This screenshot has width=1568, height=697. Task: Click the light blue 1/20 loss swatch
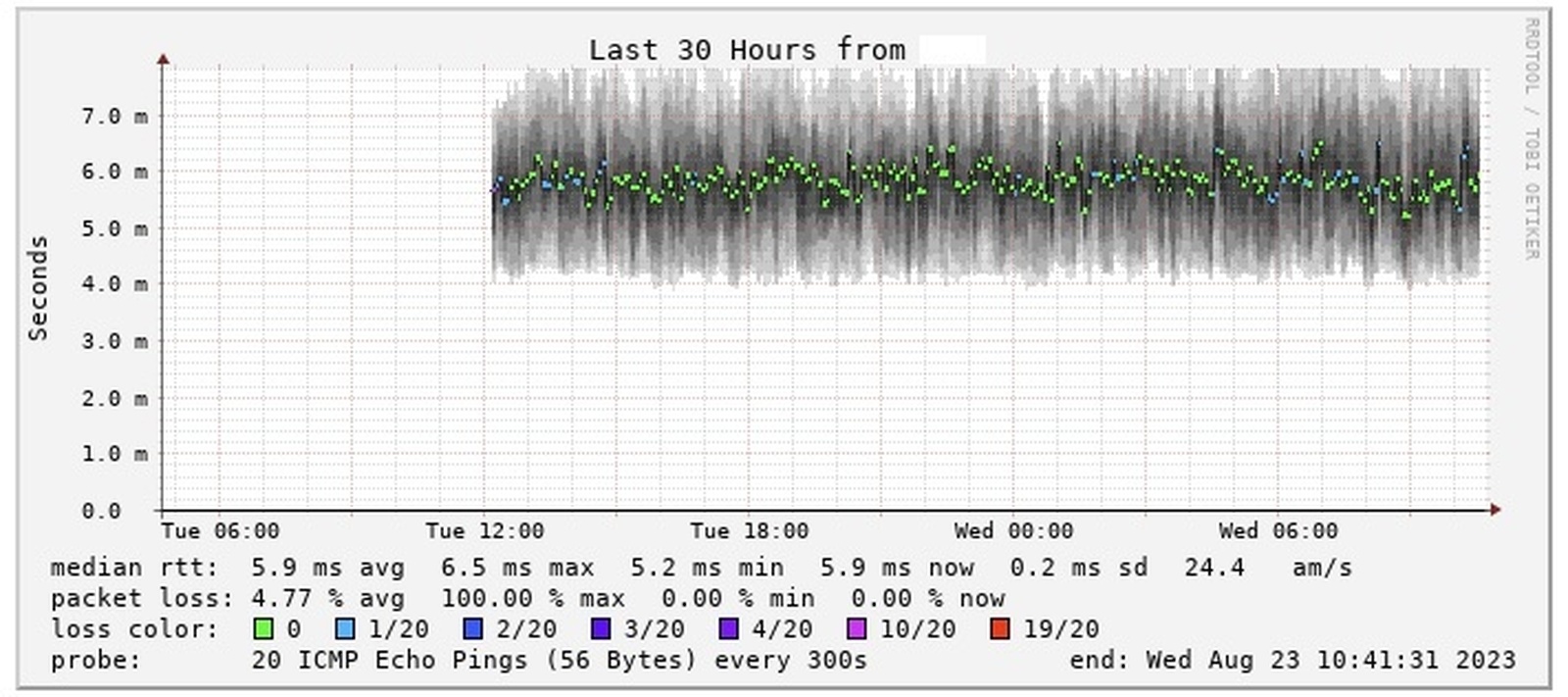click(345, 628)
